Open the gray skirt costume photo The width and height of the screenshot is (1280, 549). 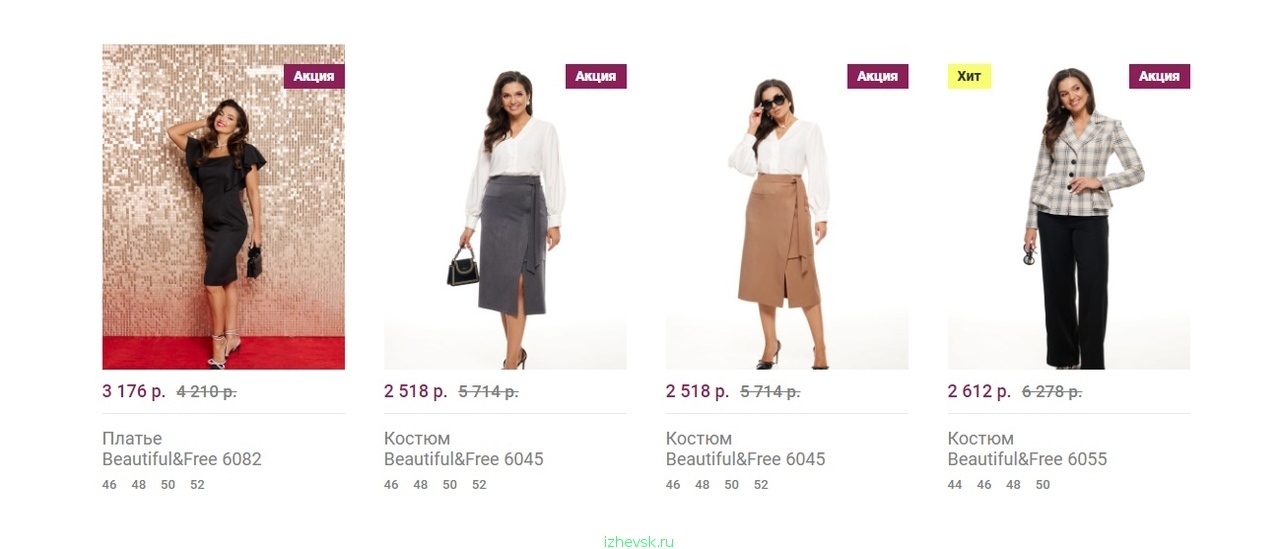coord(505,207)
